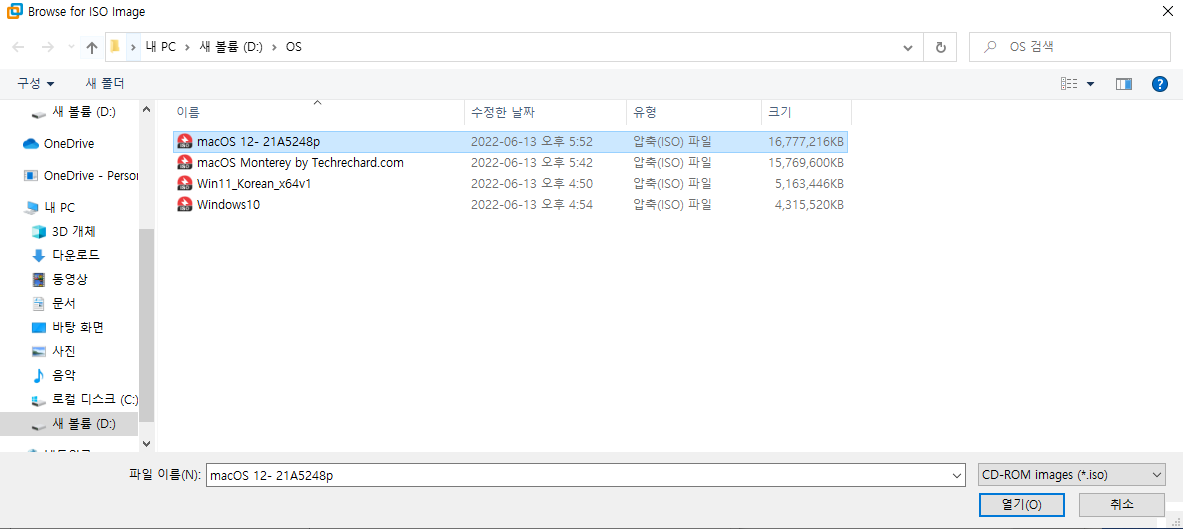
Task: Open the 구성 menu
Action: click(35, 83)
